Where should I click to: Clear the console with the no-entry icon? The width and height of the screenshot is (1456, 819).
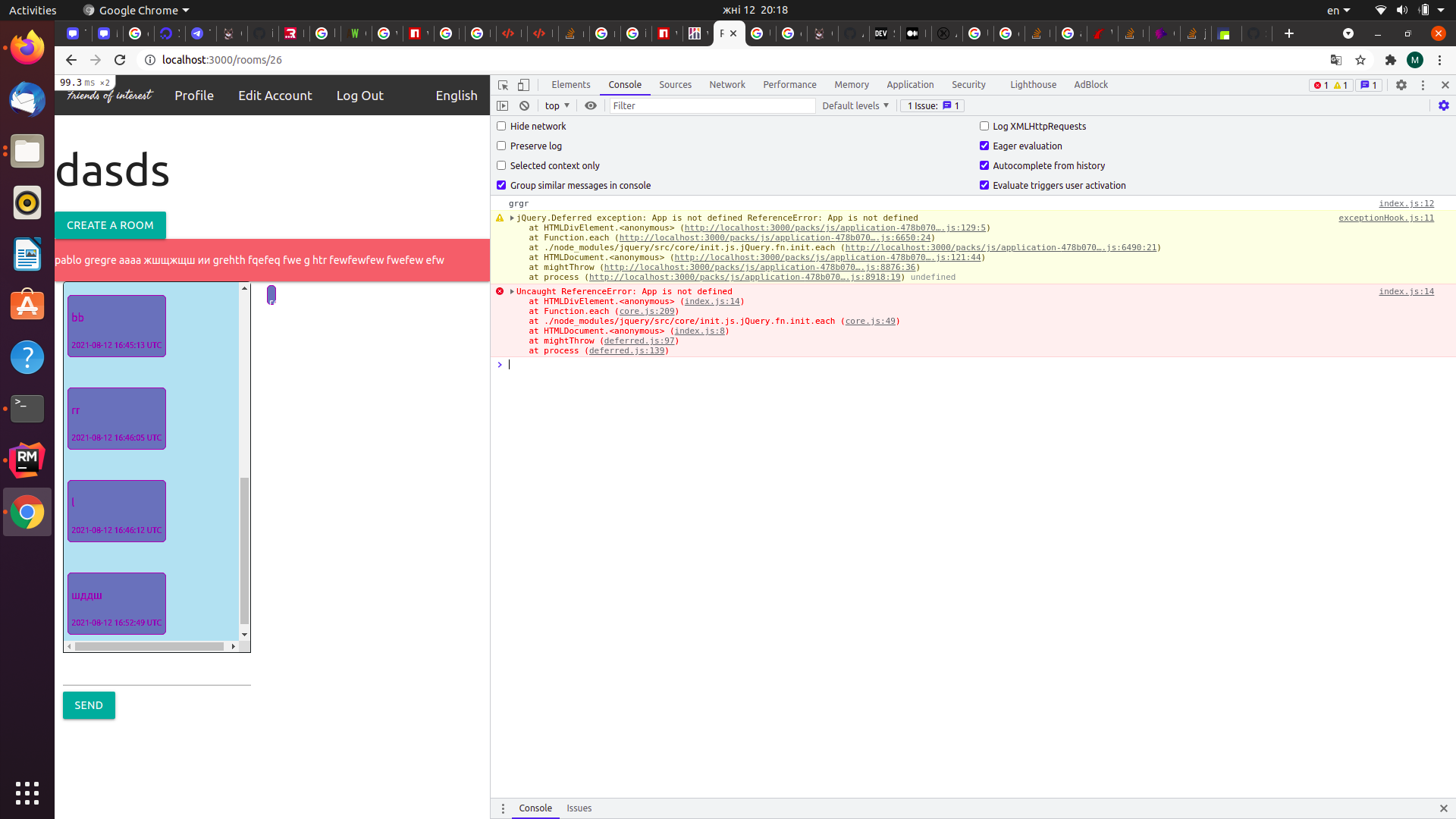click(524, 105)
